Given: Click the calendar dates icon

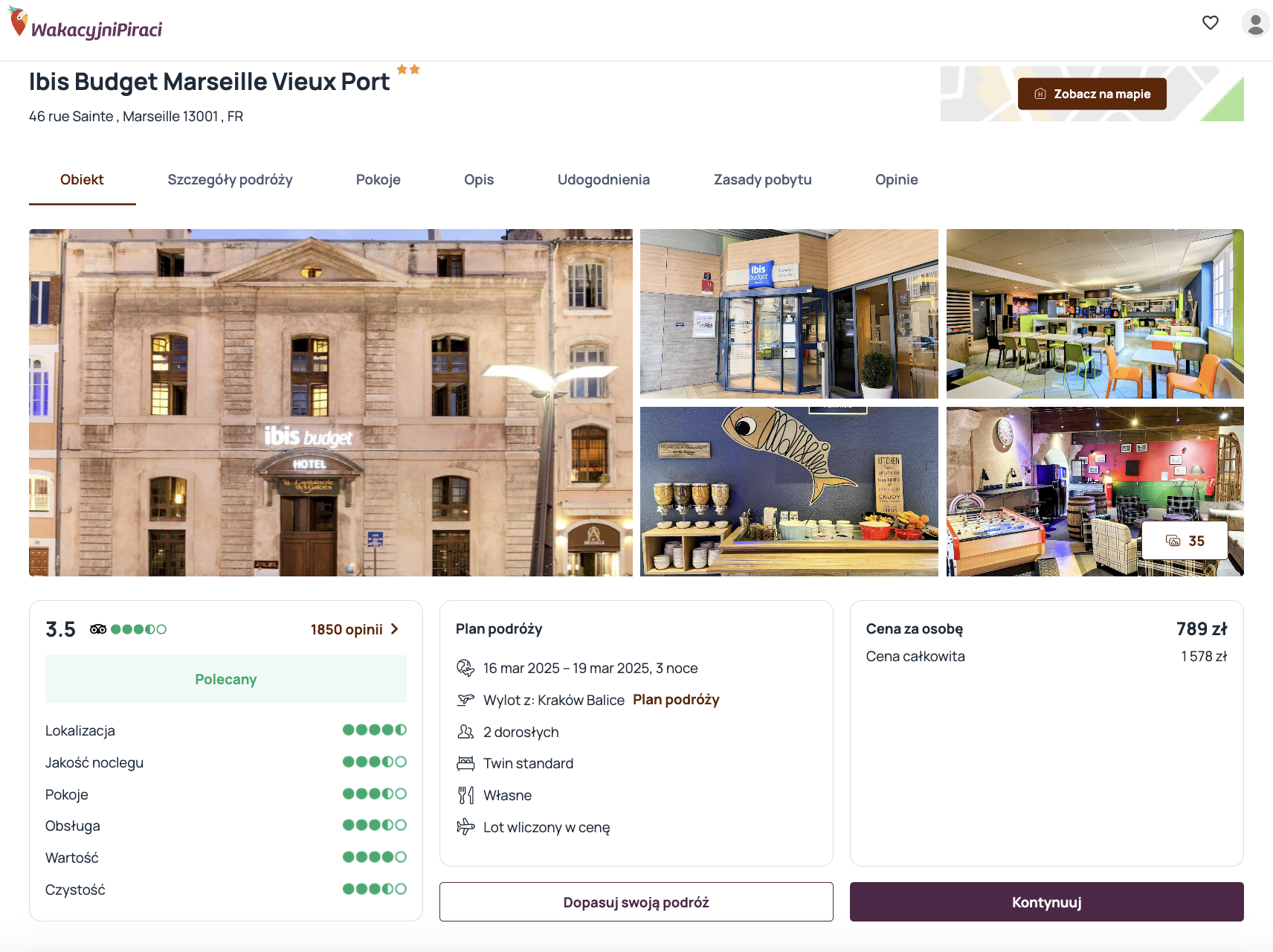Looking at the screenshot, I should click(465, 668).
